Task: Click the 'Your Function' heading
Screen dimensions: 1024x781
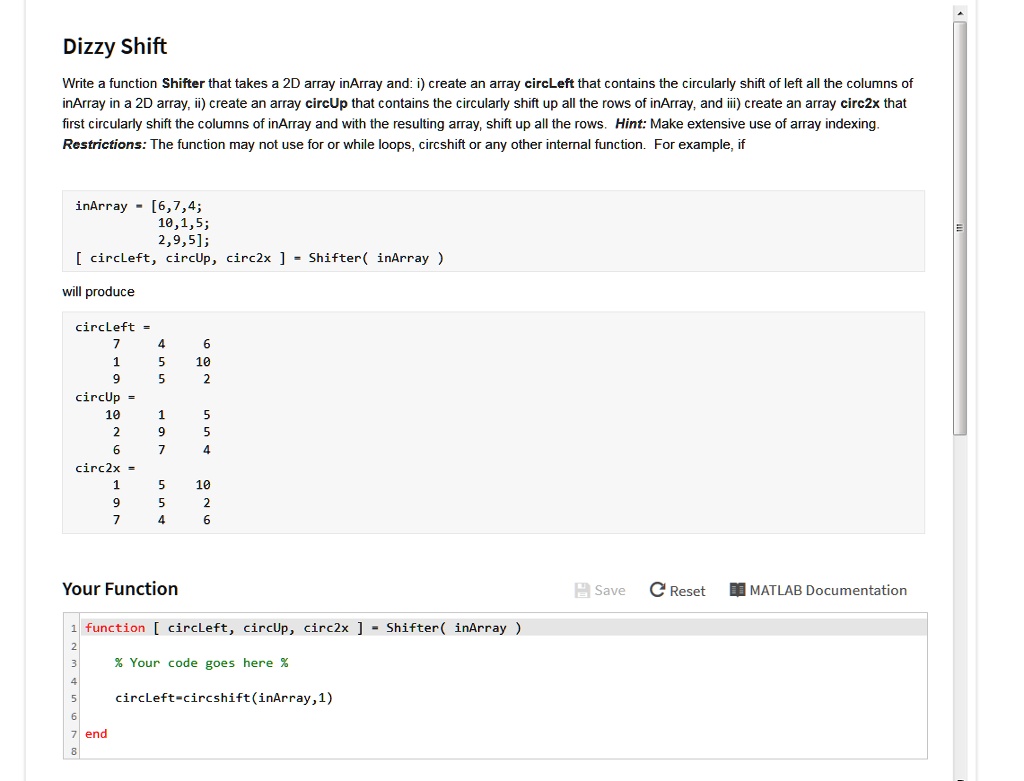Action: [120, 589]
